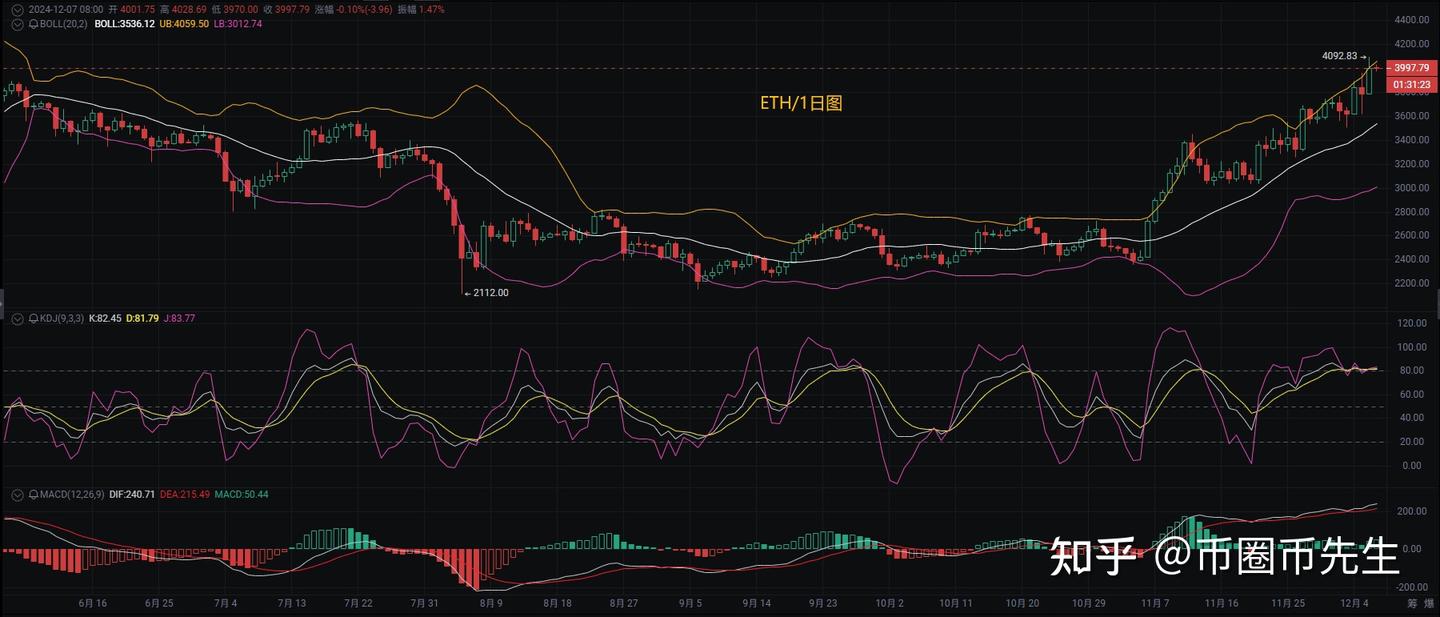Collapse the MACD(12,26,9) indicator chevron
The image size is (1440, 617).
coord(16,494)
